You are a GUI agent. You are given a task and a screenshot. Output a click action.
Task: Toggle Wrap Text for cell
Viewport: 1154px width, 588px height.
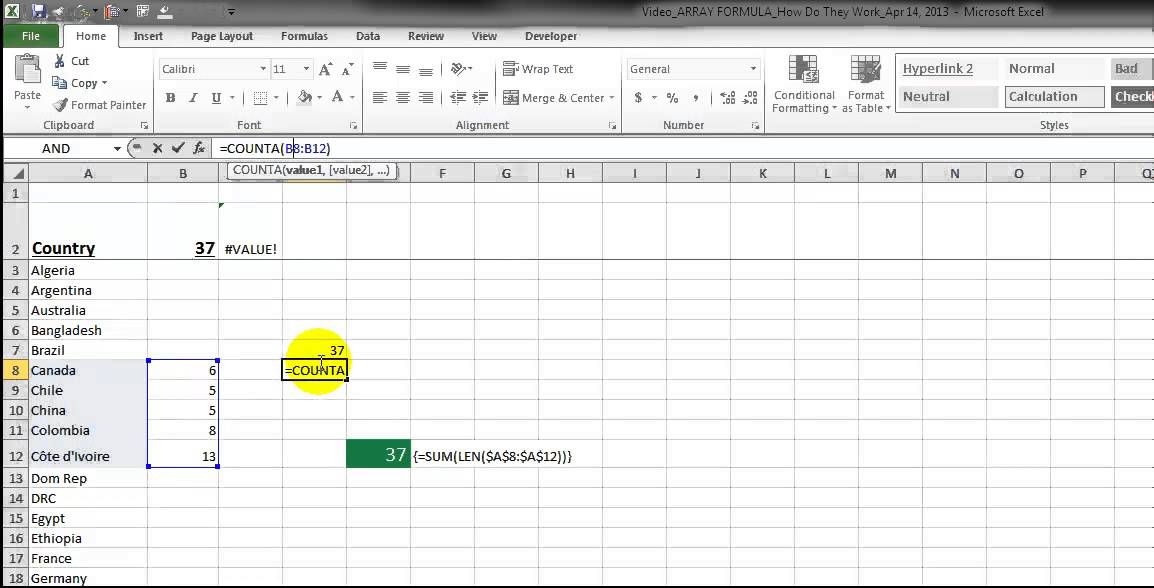[x=538, y=68]
